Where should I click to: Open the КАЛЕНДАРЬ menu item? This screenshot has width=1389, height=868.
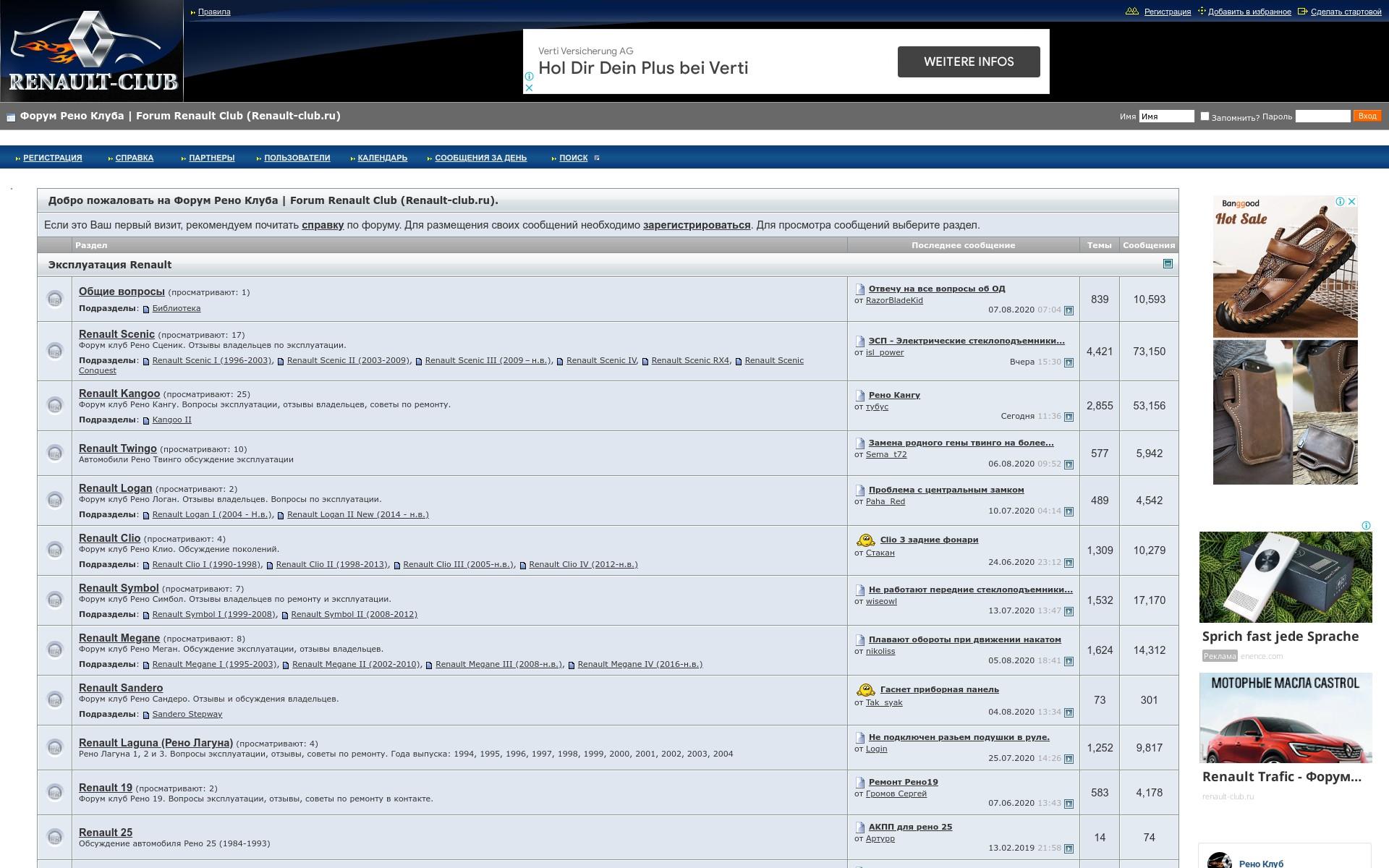(x=382, y=158)
